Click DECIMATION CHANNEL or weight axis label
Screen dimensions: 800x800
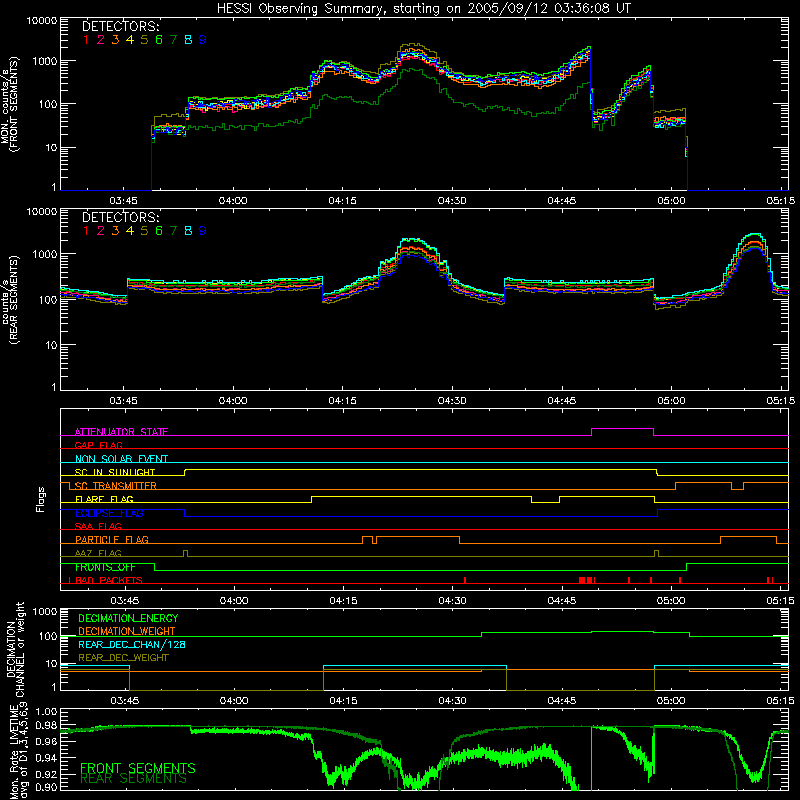(x=15, y=649)
